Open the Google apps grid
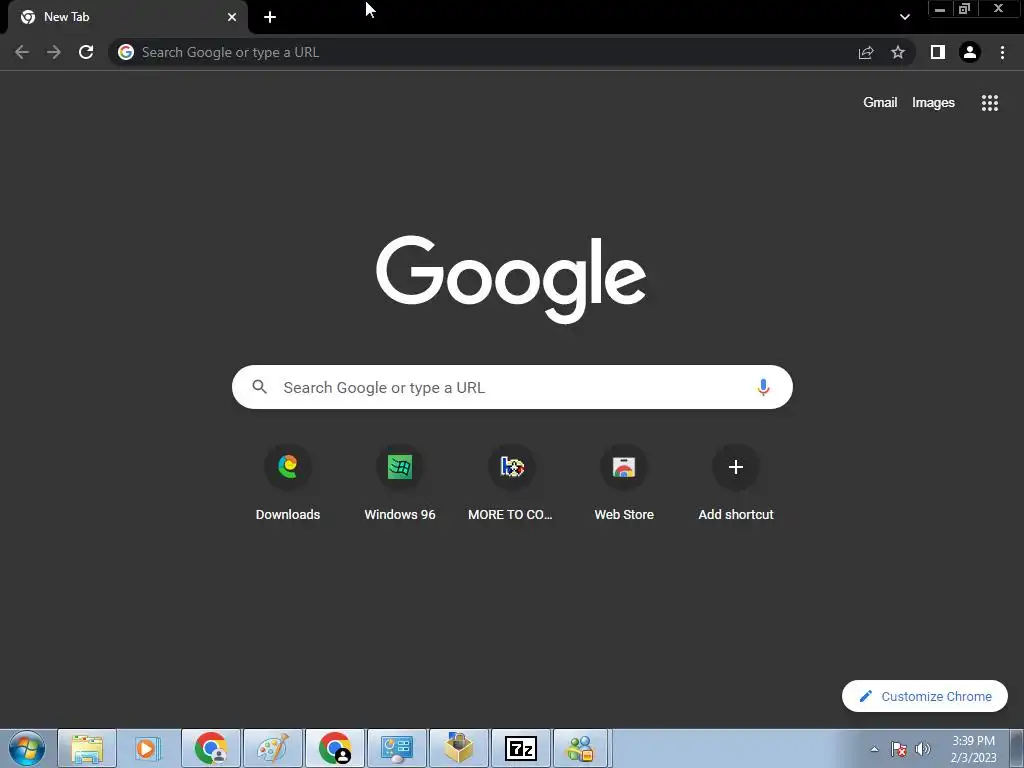The image size is (1024, 768). coord(990,103)
